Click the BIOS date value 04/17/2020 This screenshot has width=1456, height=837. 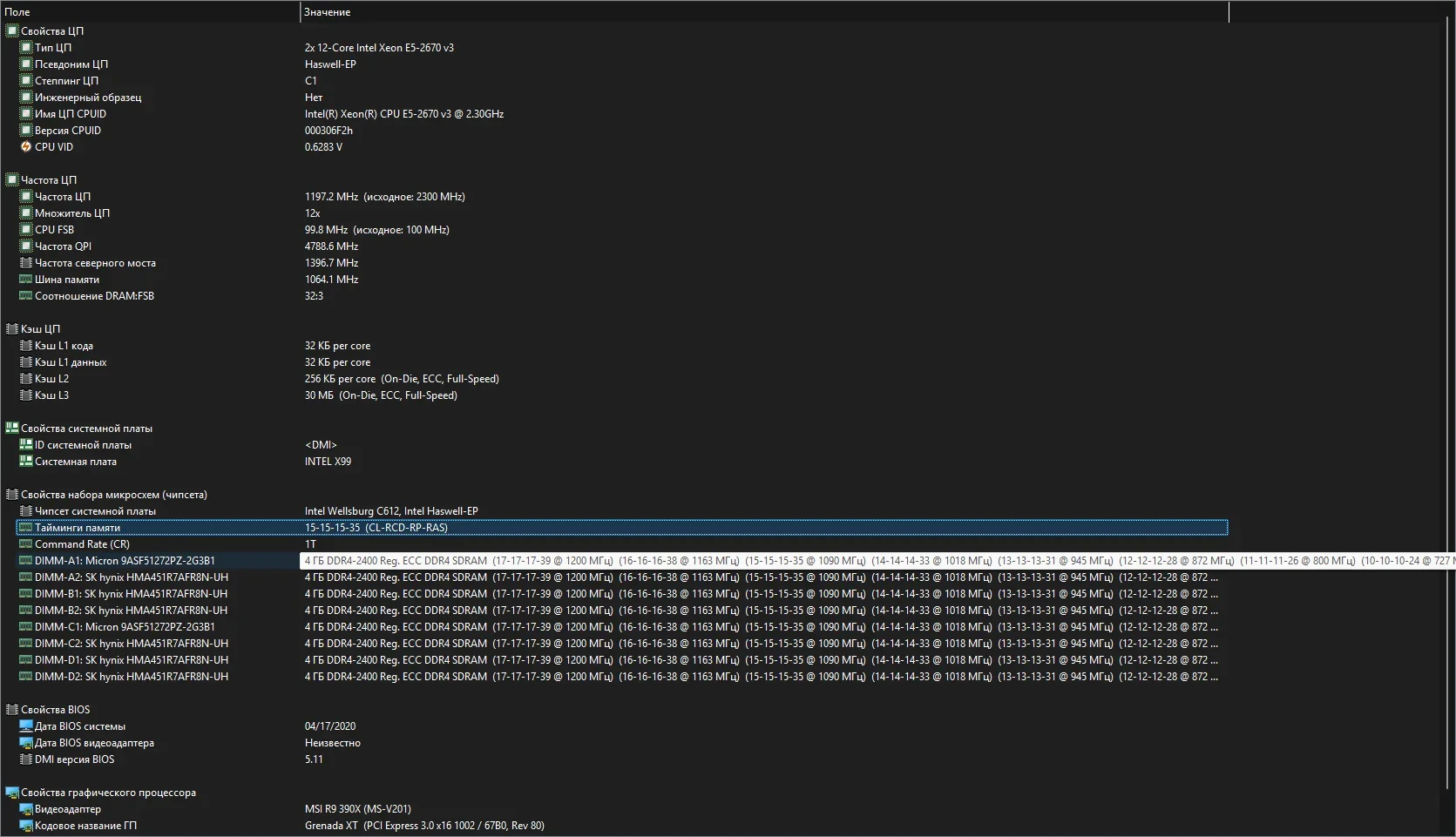(x=330, y=726)
